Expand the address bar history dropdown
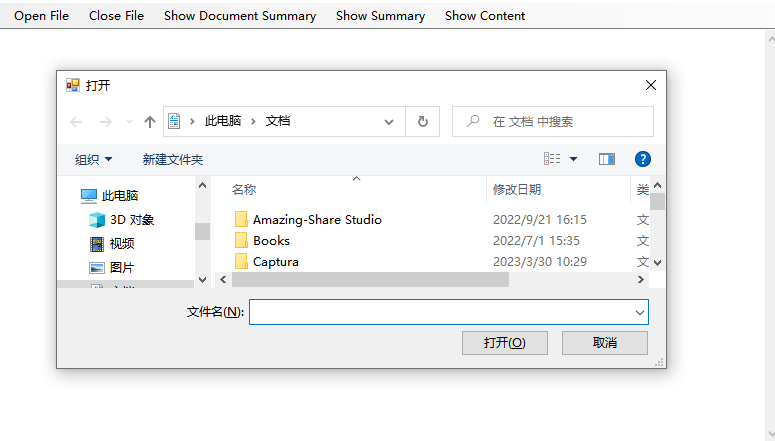Viewport: 775px width, 441px height. pyautogui.click(x=389, y=122)
